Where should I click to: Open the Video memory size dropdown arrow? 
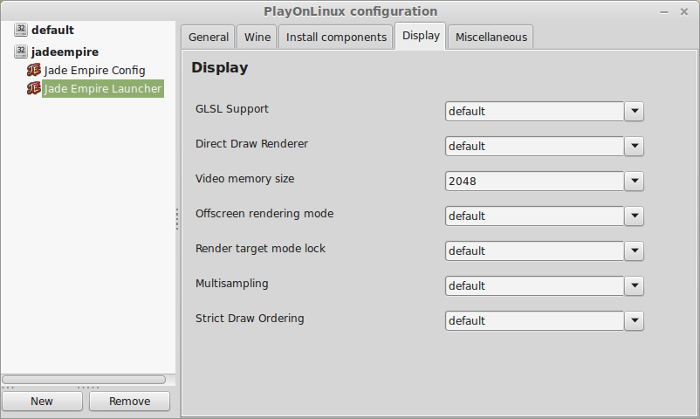[634, 181]
